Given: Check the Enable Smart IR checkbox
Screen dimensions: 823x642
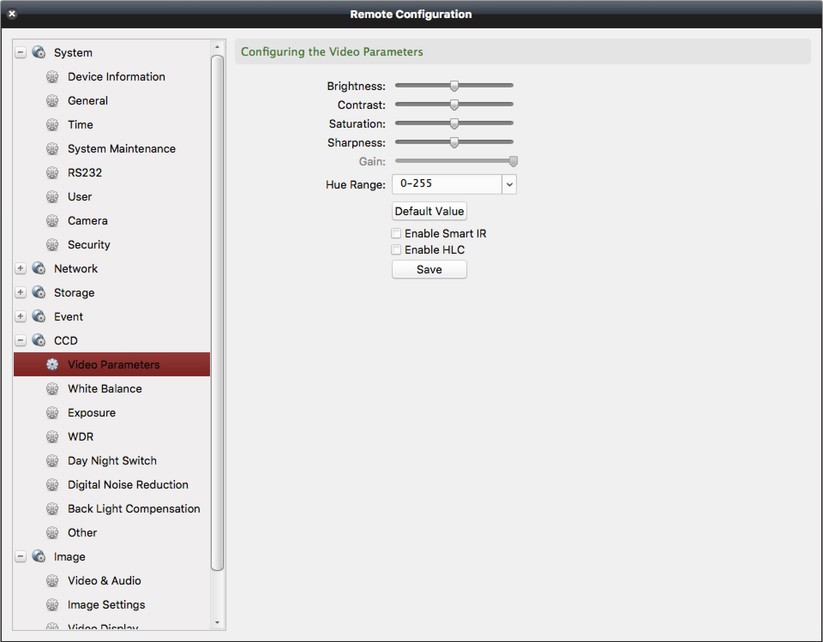Looking at the screenshot, I should 396,233.
